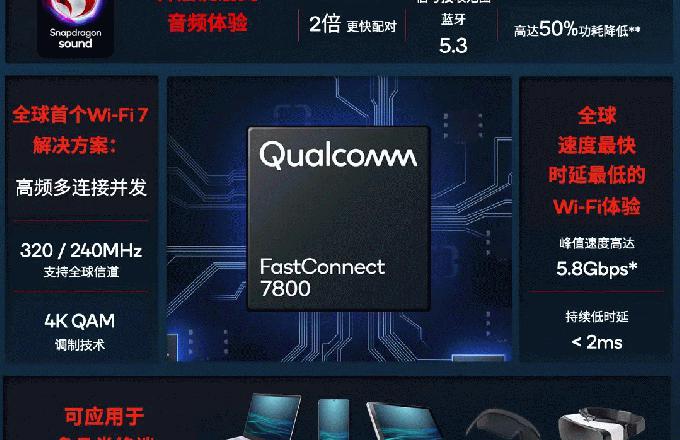The height and width of the screenshot is (440, 680).
Task: Click the Qualcomm wordmark on chip
Action: pyautogui.click(x=338, y=155)
